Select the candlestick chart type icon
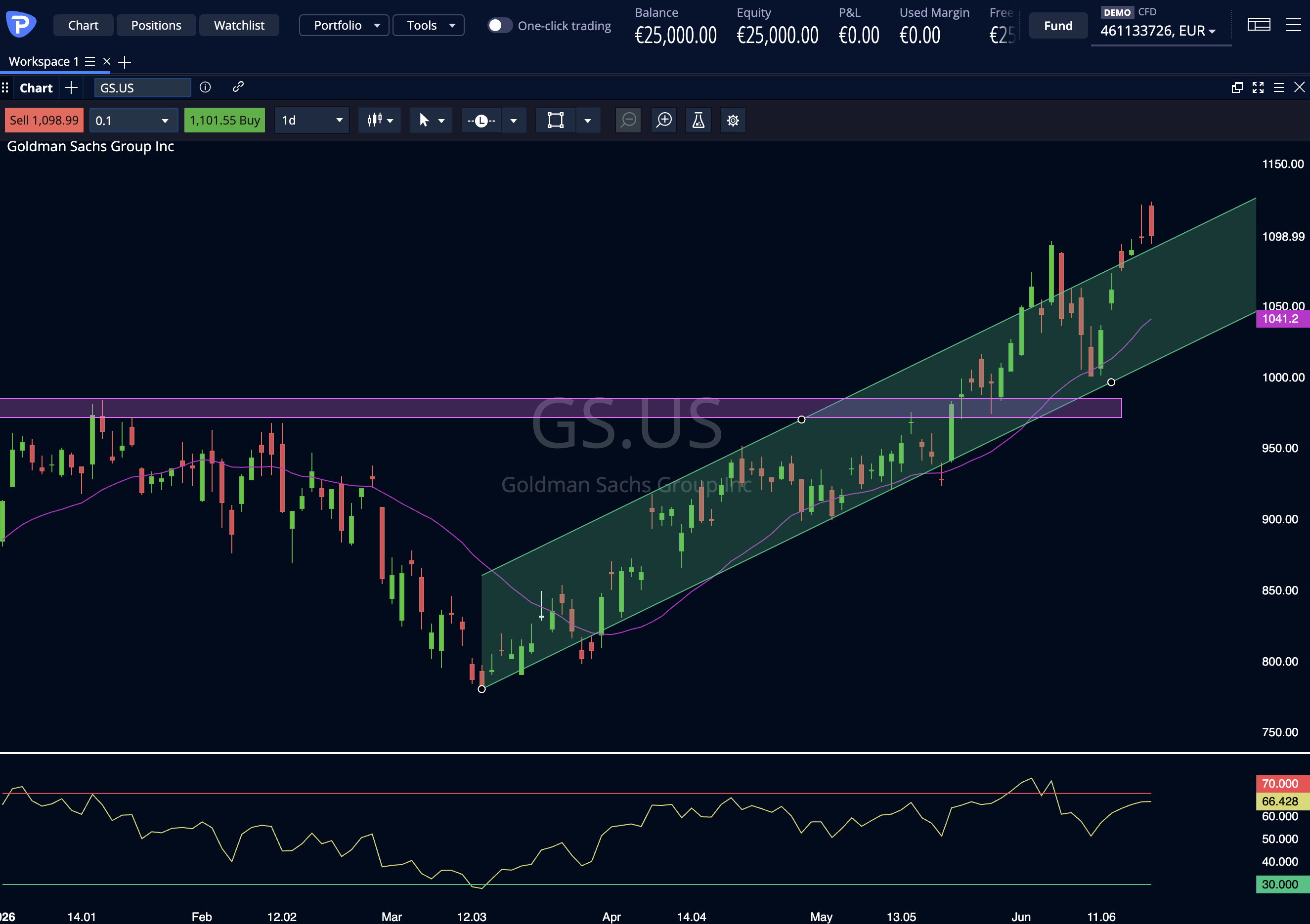 (374, 121)
